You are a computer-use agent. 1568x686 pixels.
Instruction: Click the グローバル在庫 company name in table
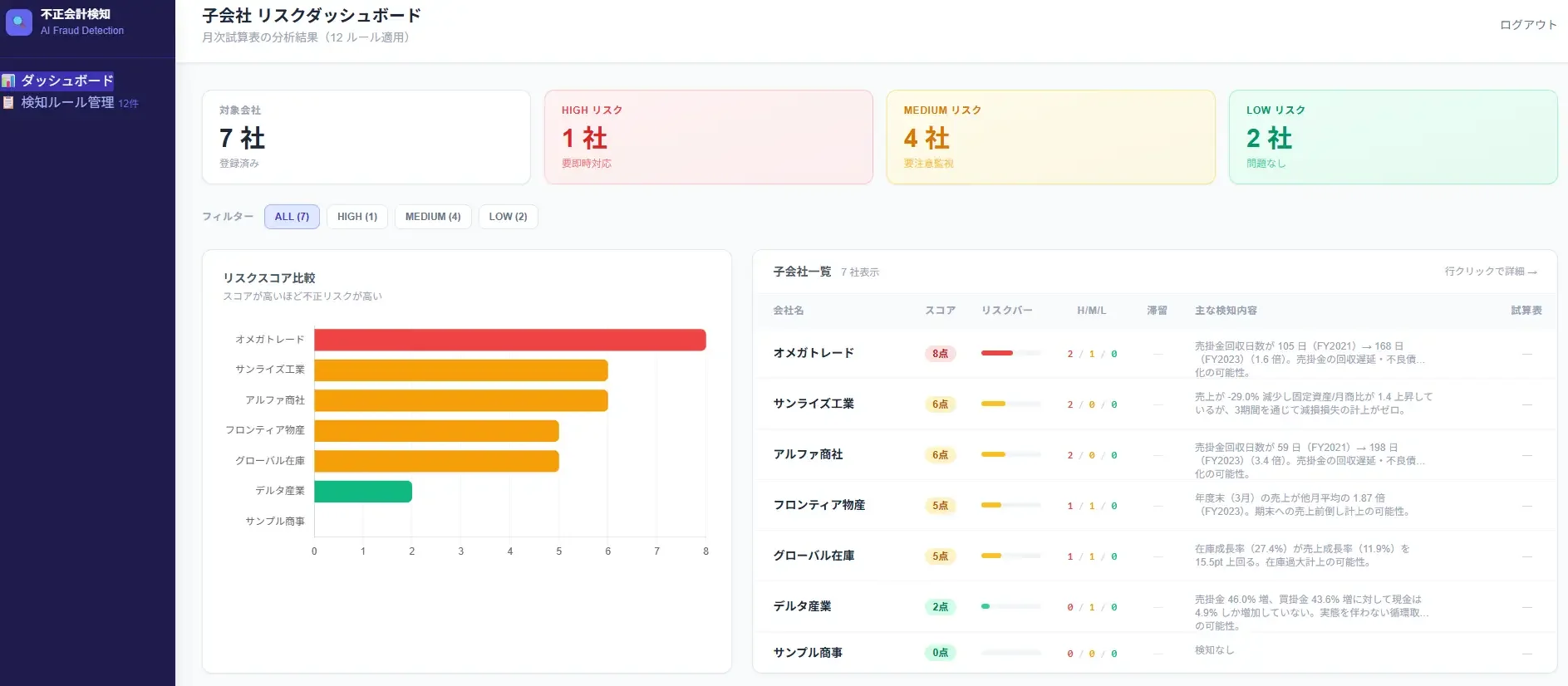click(x=813, y=556)
